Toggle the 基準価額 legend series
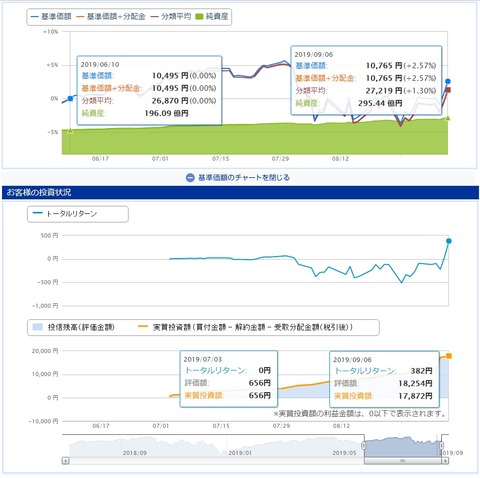 pyautogui.click(x=51, y=16)
